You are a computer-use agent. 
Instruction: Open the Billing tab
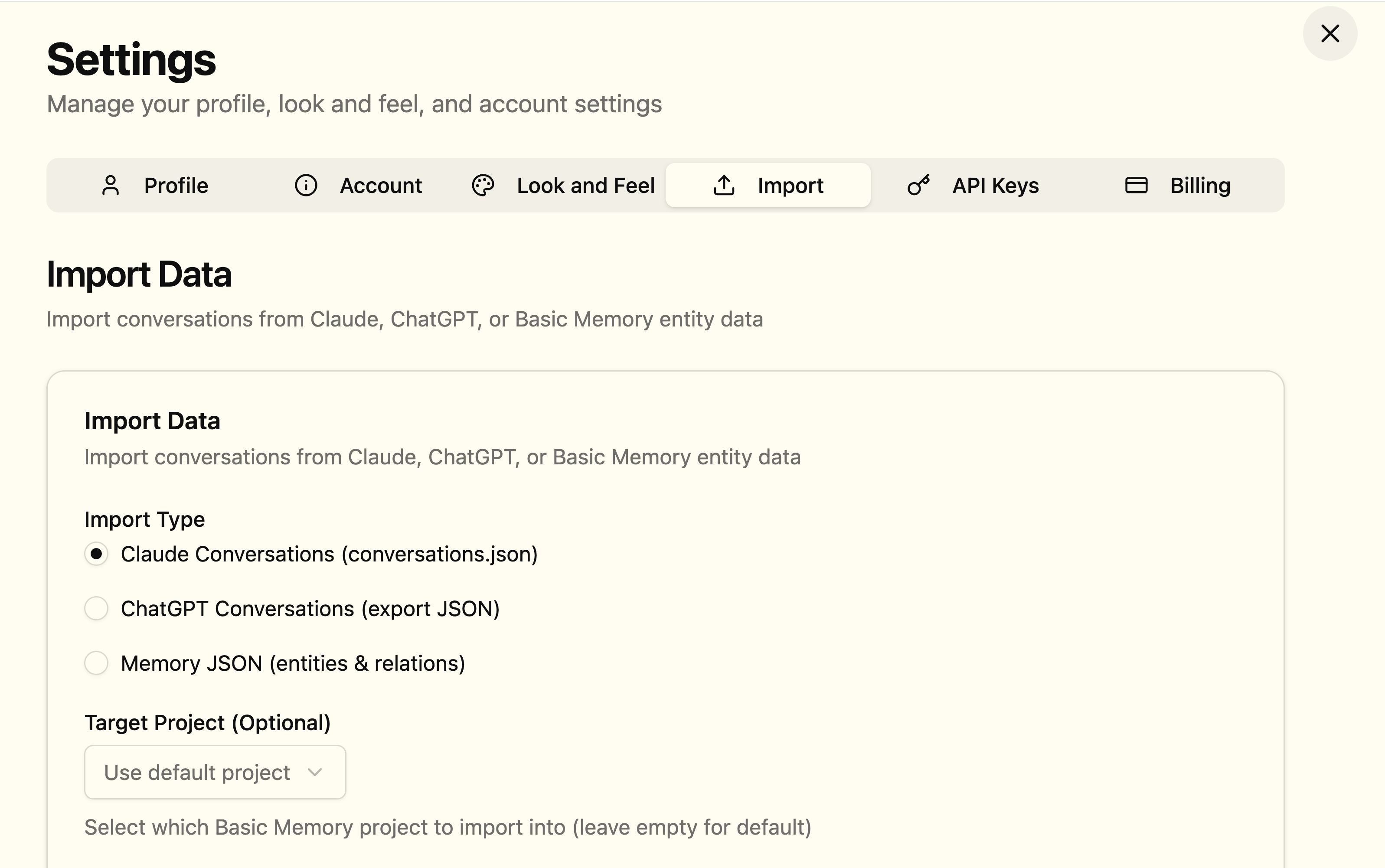pyautogui.click(x=1199, y=186)
